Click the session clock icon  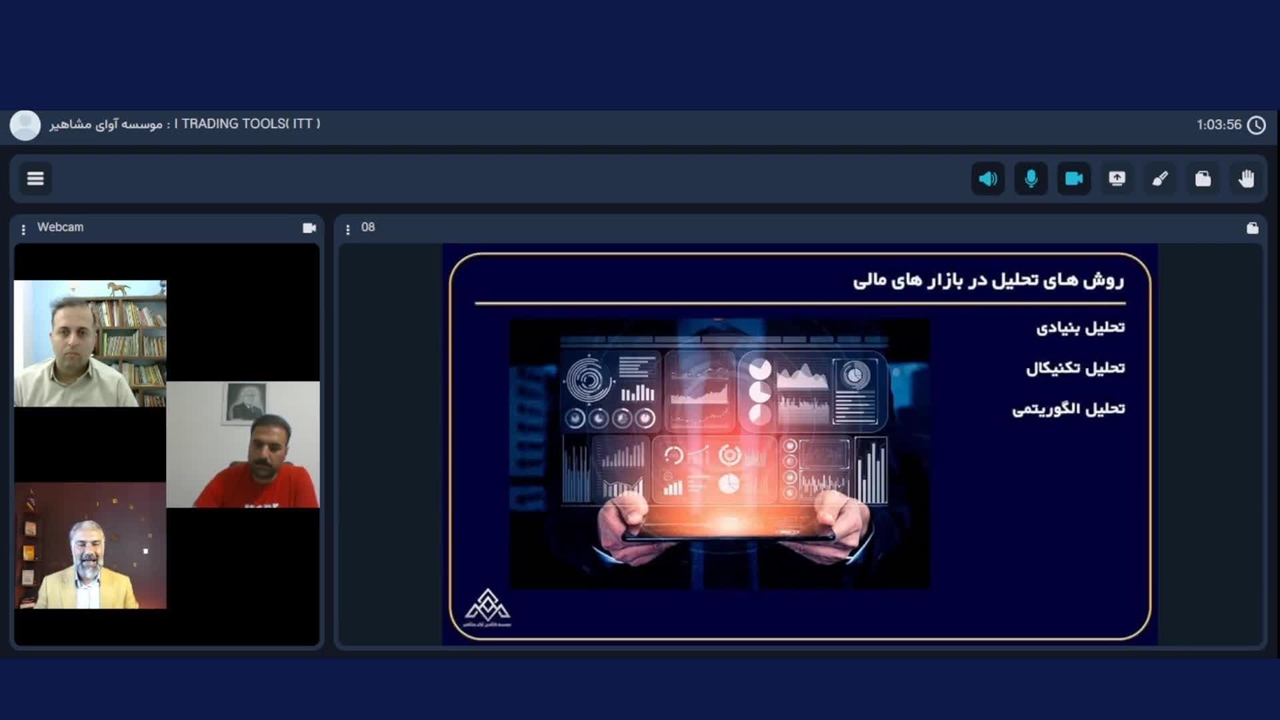1256,125
